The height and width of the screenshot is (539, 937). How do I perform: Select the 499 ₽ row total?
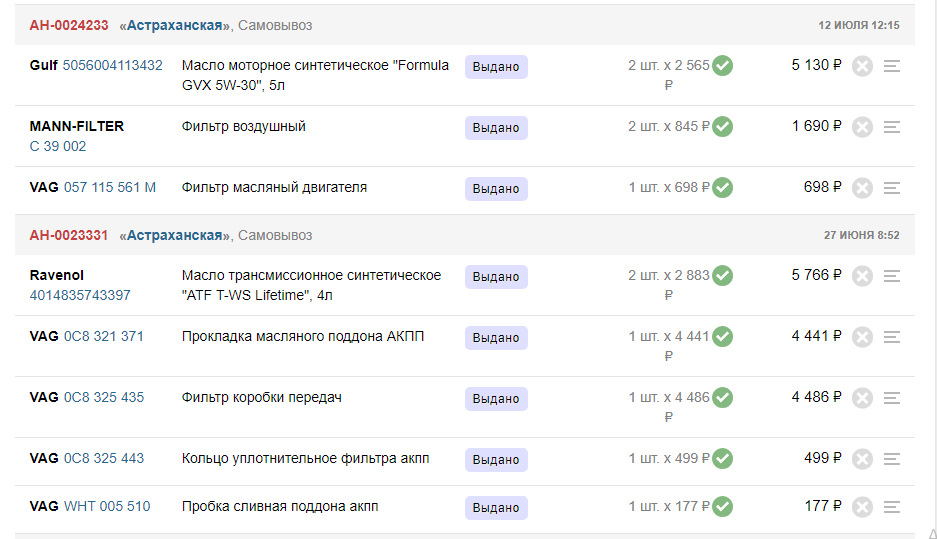pyautogui.click(x=822, y=457)
